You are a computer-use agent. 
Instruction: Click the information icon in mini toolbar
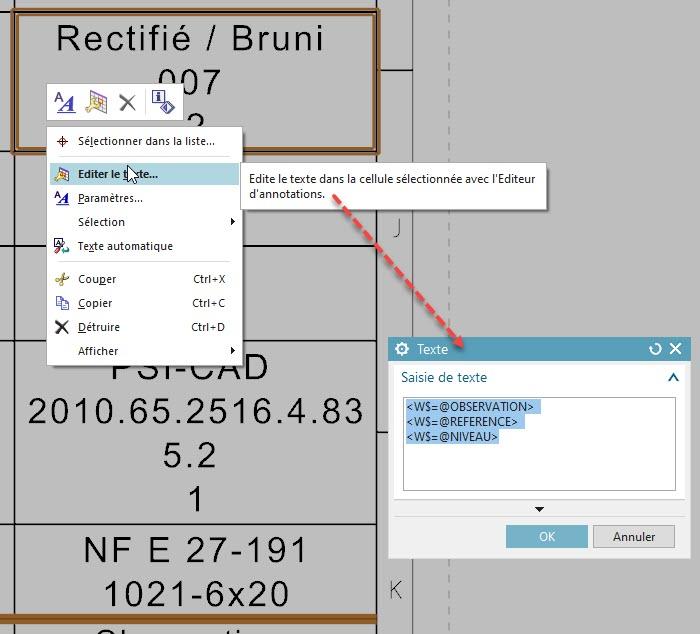163,102
